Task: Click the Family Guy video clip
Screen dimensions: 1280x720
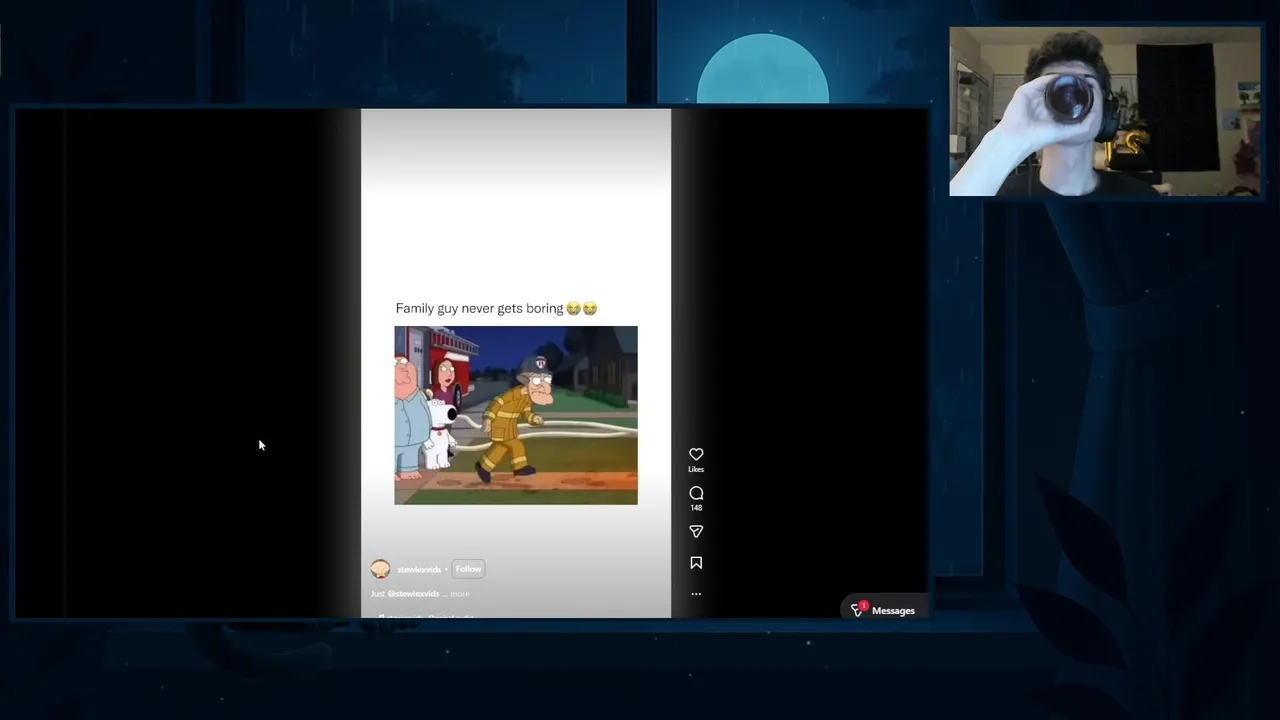Action: tap(516, 415)
